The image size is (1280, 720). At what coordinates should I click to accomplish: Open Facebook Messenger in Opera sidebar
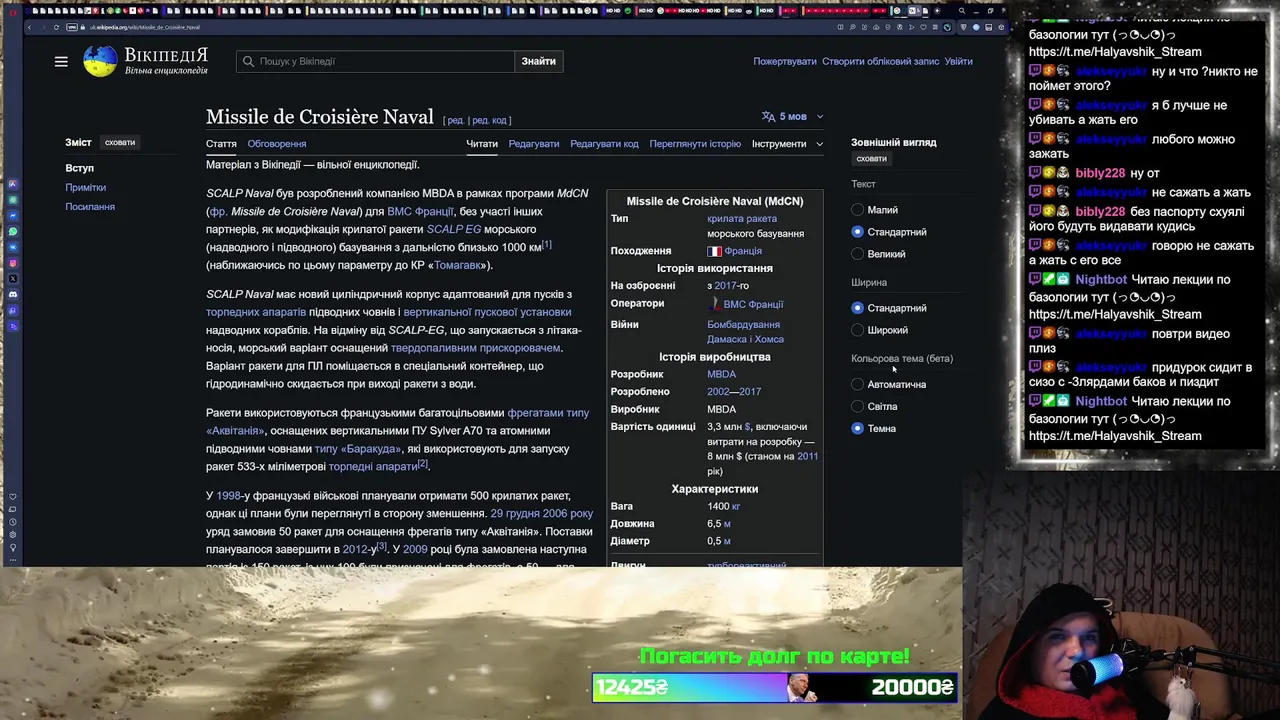pyautogui.click(x=13, y=215)
